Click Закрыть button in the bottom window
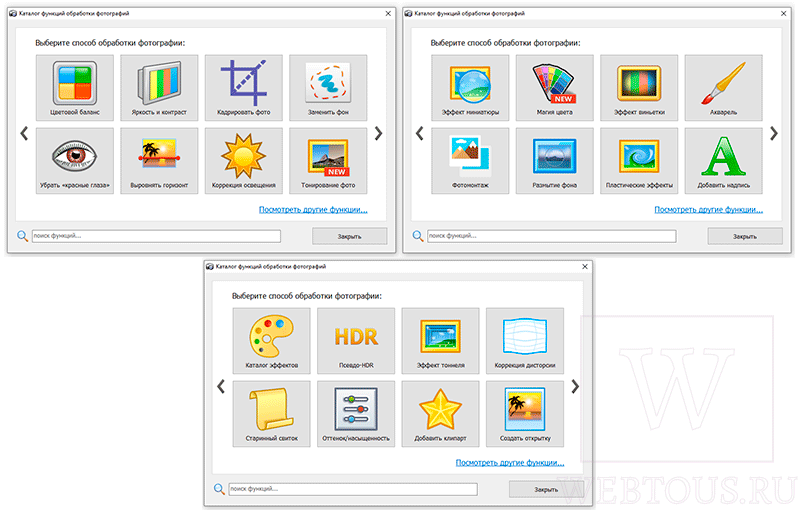 coord(546,489)
